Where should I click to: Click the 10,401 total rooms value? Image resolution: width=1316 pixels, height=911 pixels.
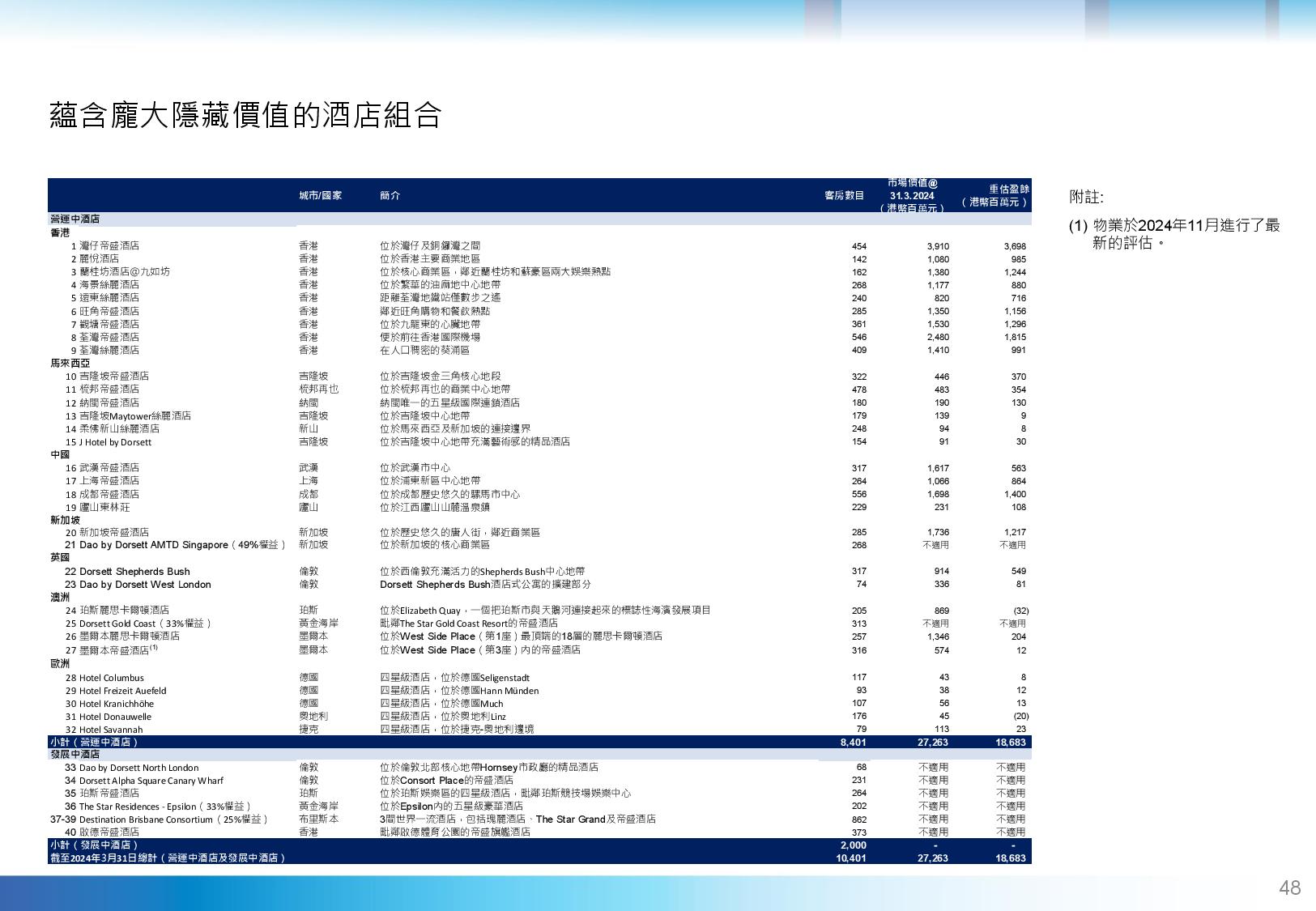tap(851, 858)
